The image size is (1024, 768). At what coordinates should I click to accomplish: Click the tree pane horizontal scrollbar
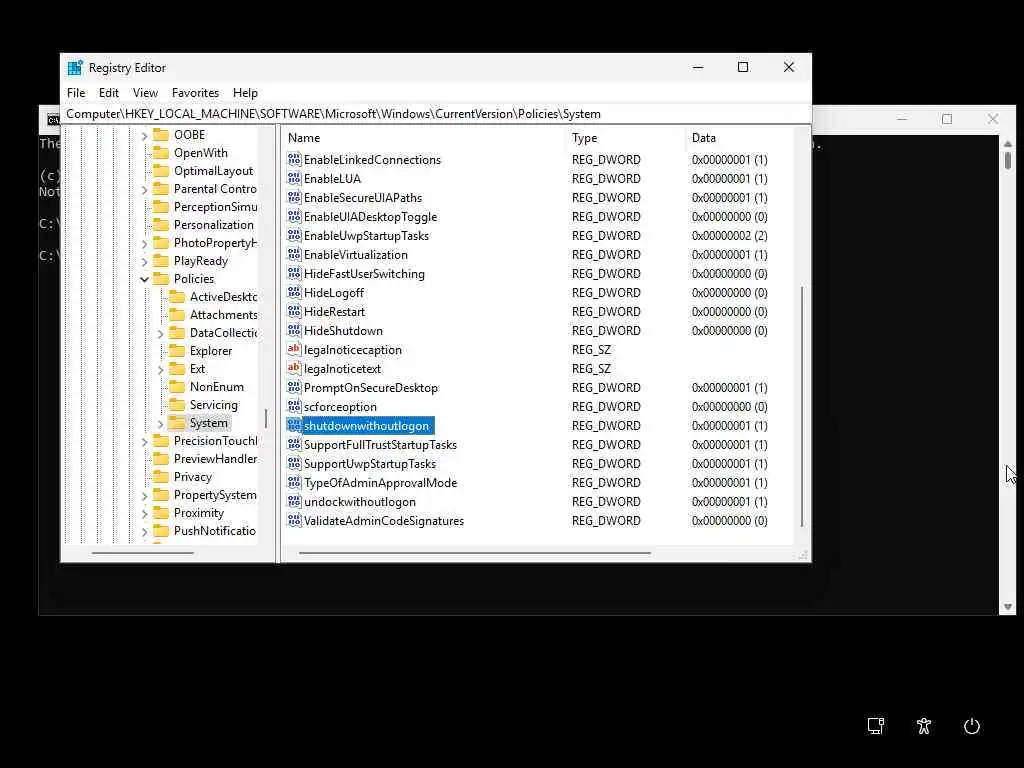coord(142,552)
